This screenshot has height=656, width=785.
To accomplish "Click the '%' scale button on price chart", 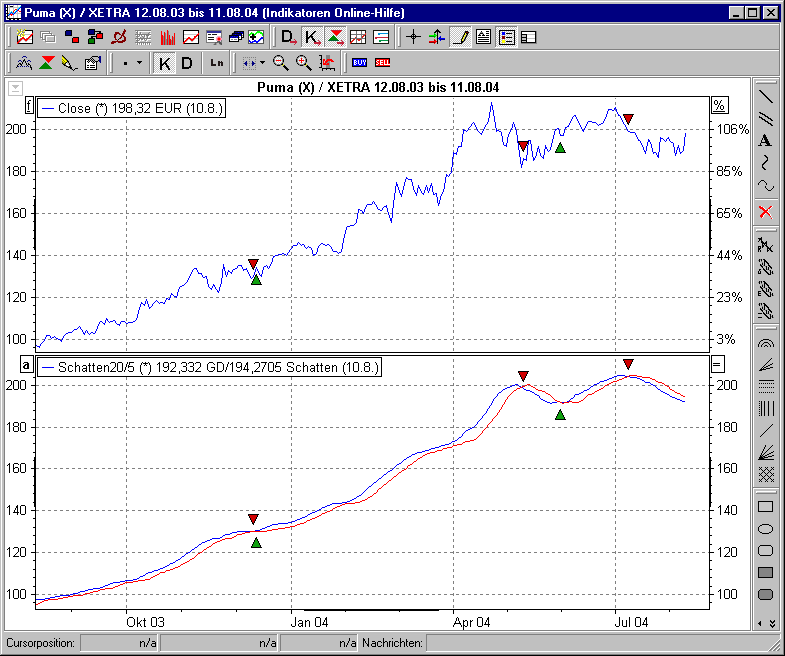I will click(x=717, y=106).
